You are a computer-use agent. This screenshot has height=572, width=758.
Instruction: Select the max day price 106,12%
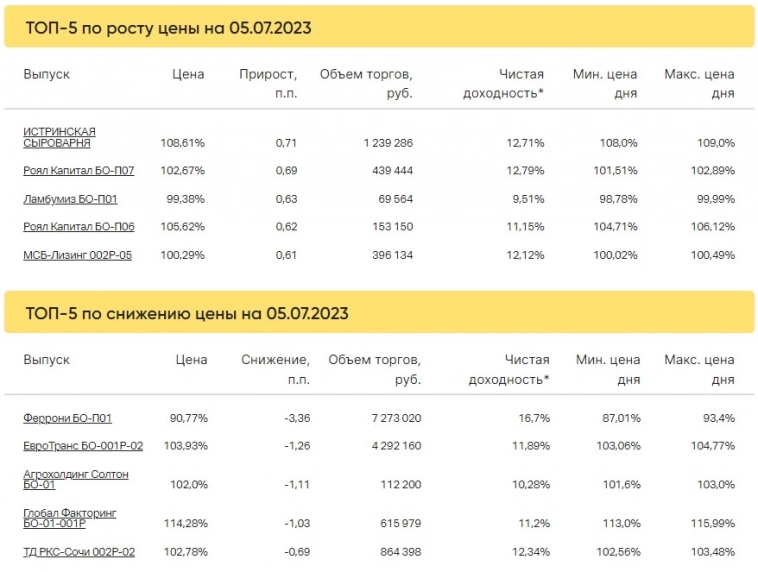click(712, 227)
